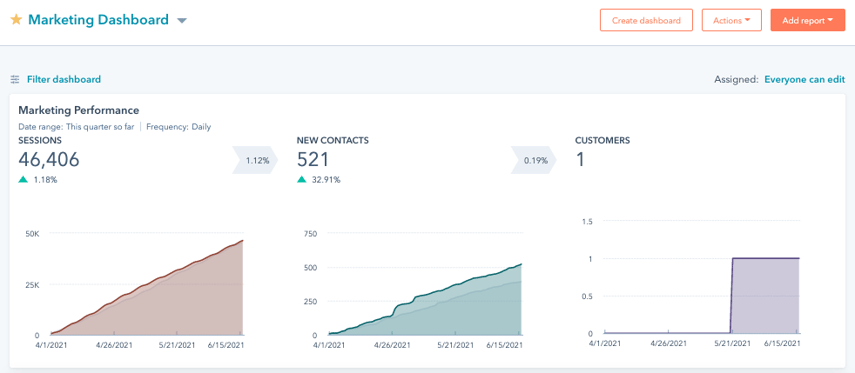Click the green Sessions increase triangle
The height and width of the screenshot is (373, 855).
[23, 179]
